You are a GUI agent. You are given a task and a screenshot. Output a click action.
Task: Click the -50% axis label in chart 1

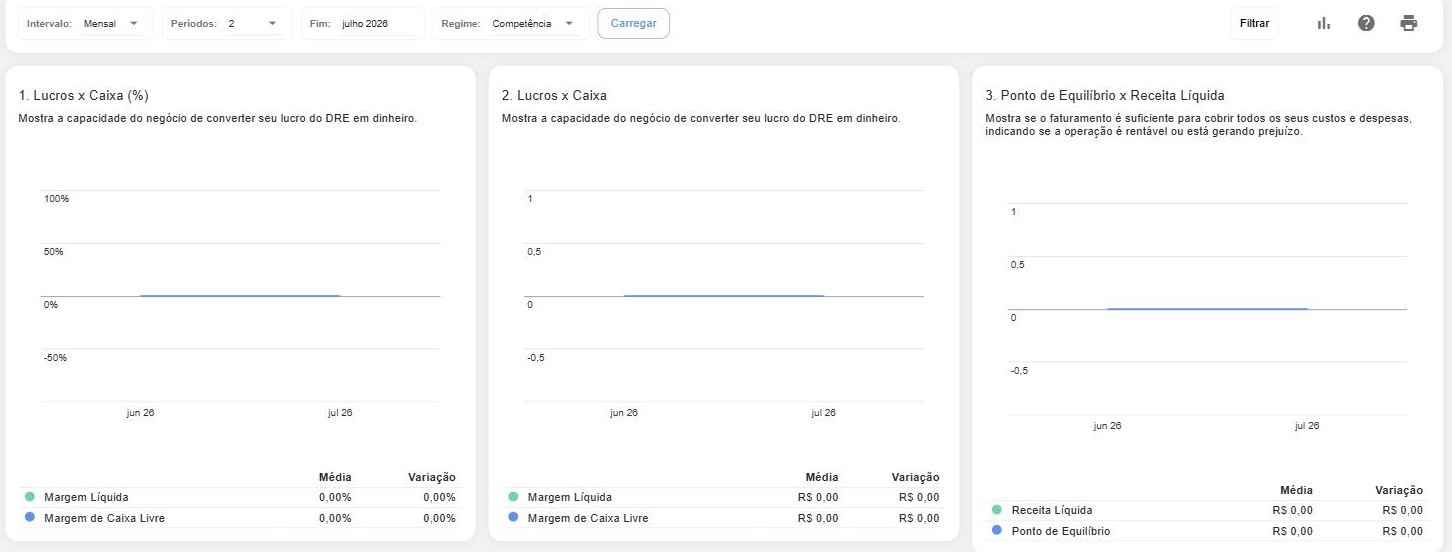[x=55, y=358]
